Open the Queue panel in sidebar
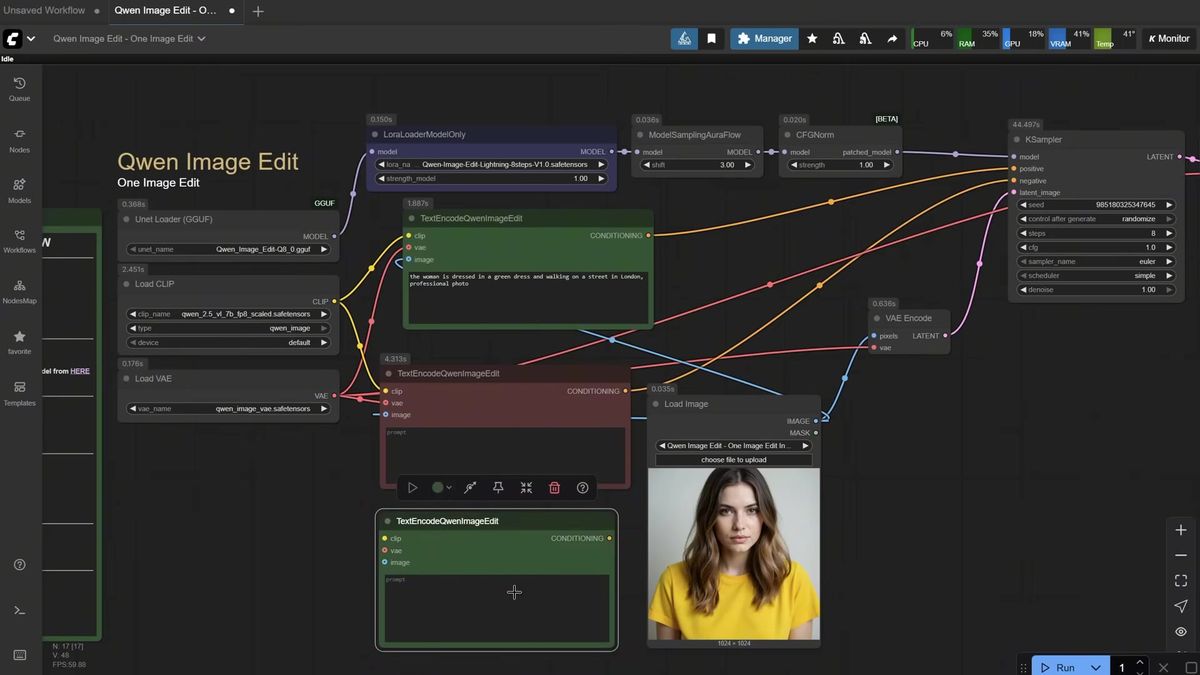The height and width of the screenshot is (675, 1200). click(x=20, y=88)
